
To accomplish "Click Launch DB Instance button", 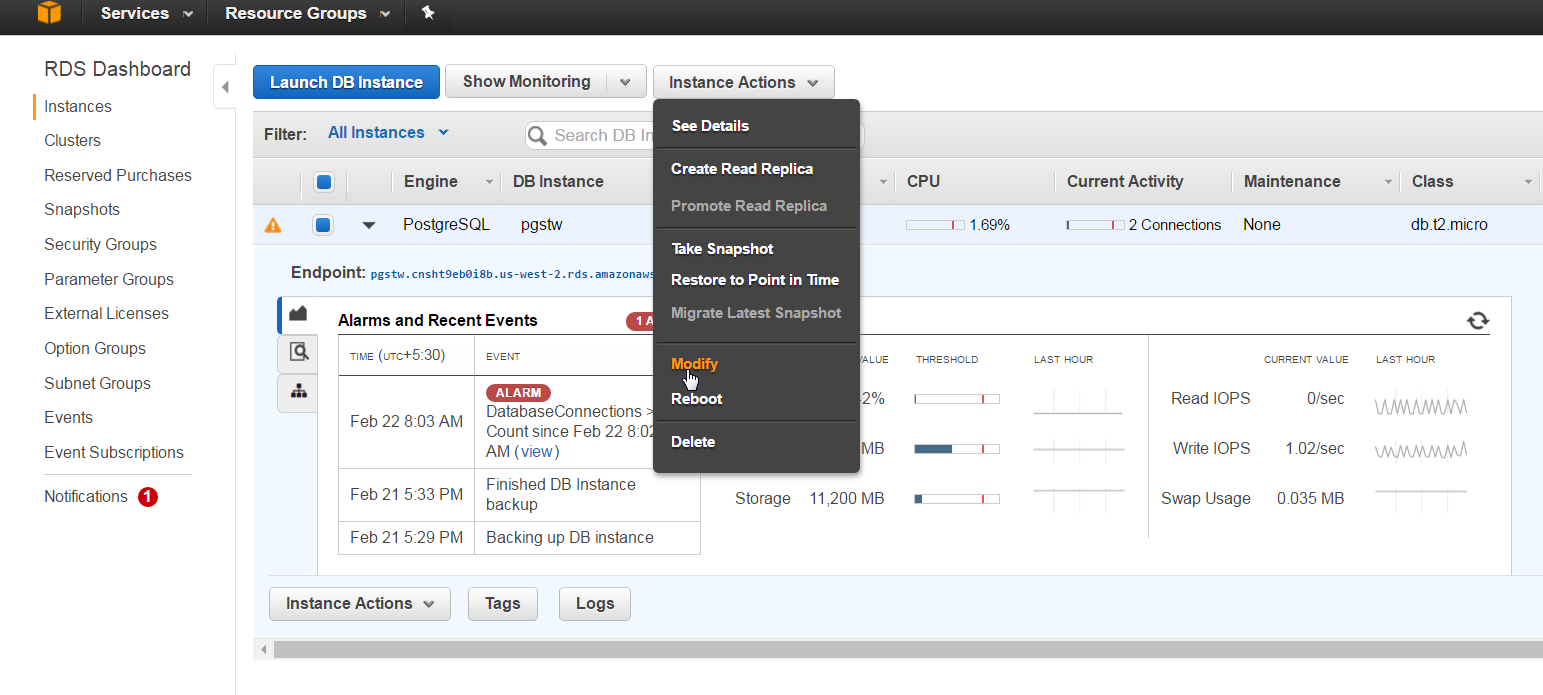I will pyautogui.click(x=346, y=82).
